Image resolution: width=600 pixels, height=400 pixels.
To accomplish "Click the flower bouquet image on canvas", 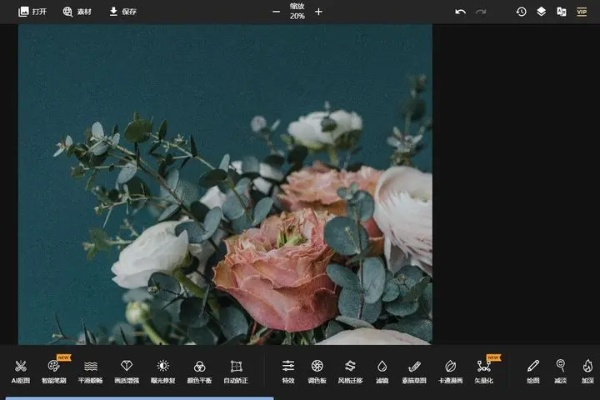I will pos(225,184).
